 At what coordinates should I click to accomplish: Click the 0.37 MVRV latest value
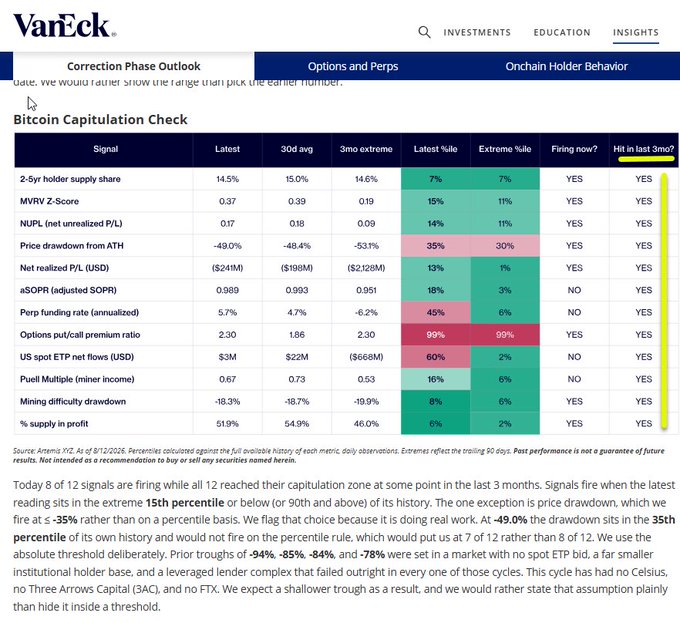[227, 201]
